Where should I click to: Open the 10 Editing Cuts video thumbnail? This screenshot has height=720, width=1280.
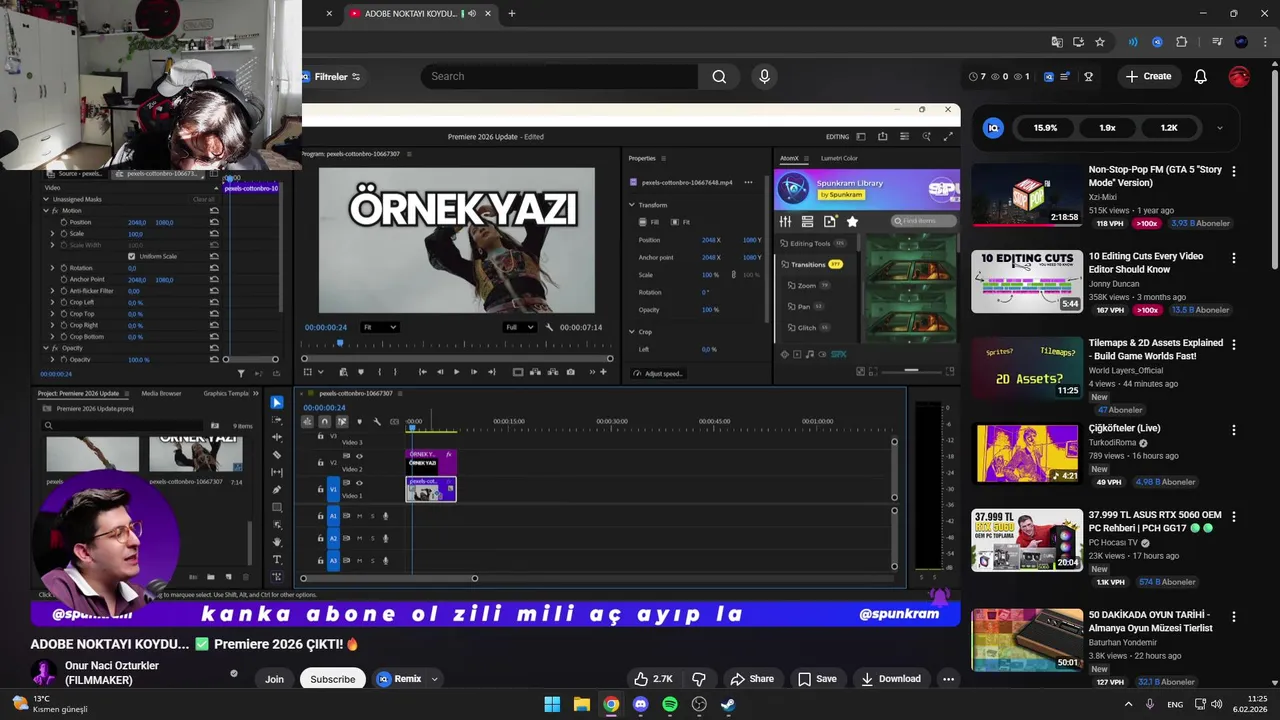[1027, 281]
